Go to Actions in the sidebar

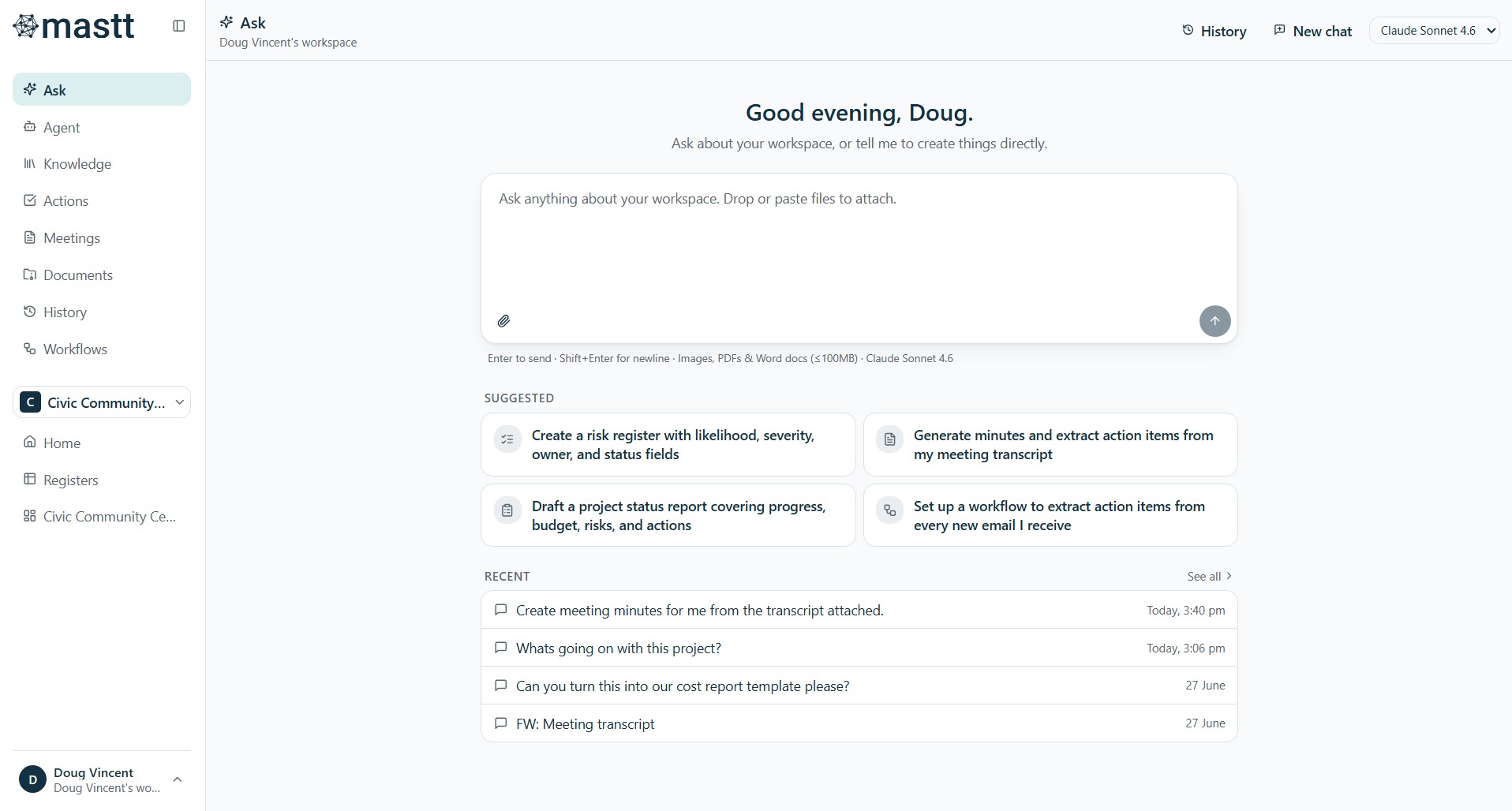(x=102, y=201)
